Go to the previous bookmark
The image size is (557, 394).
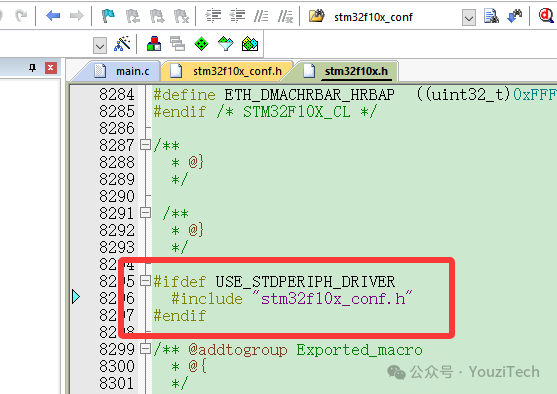point(133,16)
